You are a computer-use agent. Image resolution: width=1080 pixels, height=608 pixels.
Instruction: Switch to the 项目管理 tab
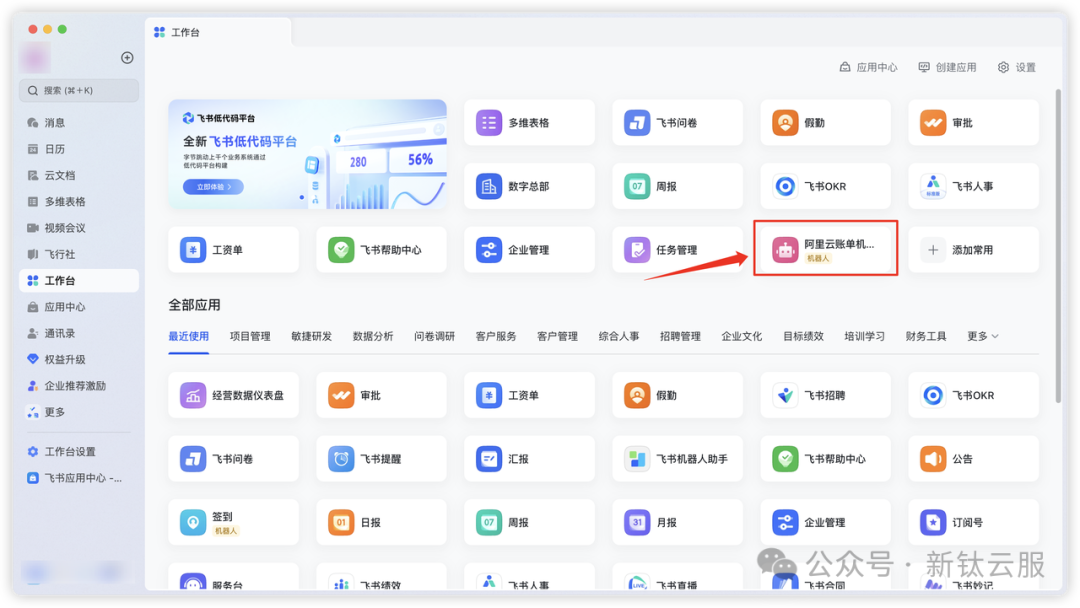[x=250, y=336]
